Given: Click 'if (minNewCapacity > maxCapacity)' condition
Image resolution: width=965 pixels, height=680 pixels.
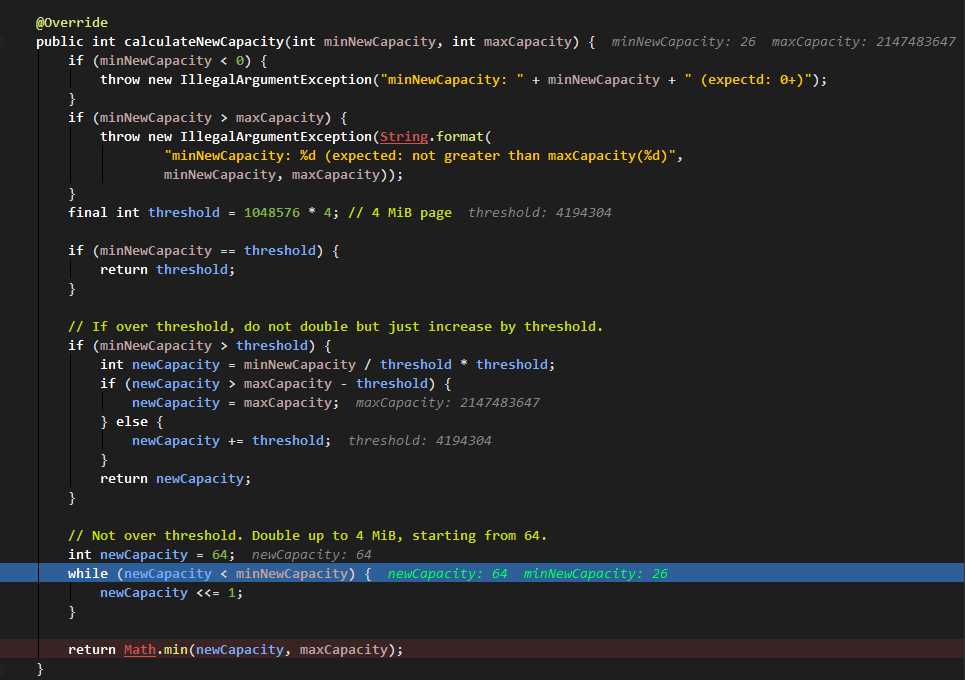Looking at the screenshot, I should (199, 118).
